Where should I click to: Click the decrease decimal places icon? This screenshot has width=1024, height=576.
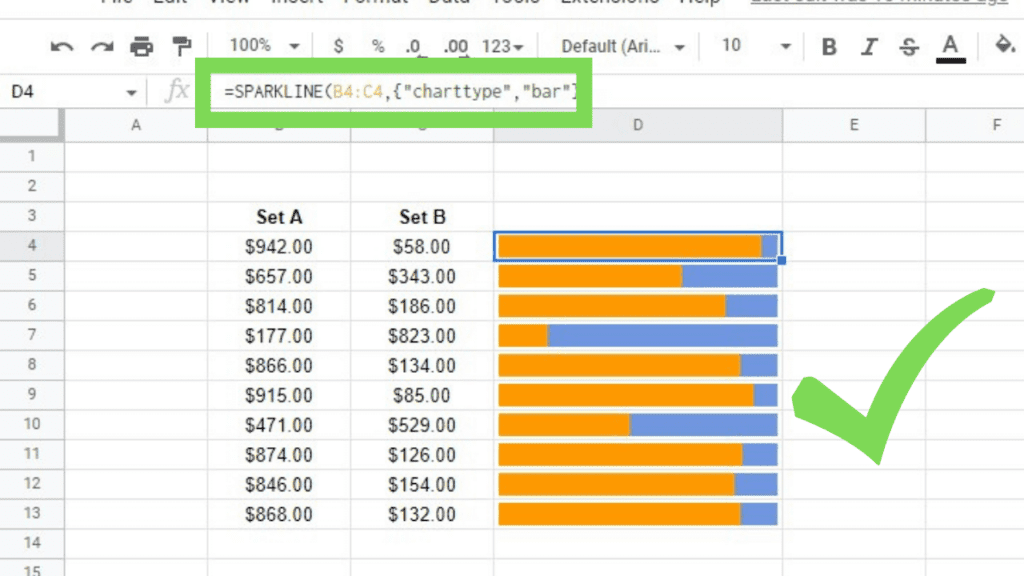point(412,46)
